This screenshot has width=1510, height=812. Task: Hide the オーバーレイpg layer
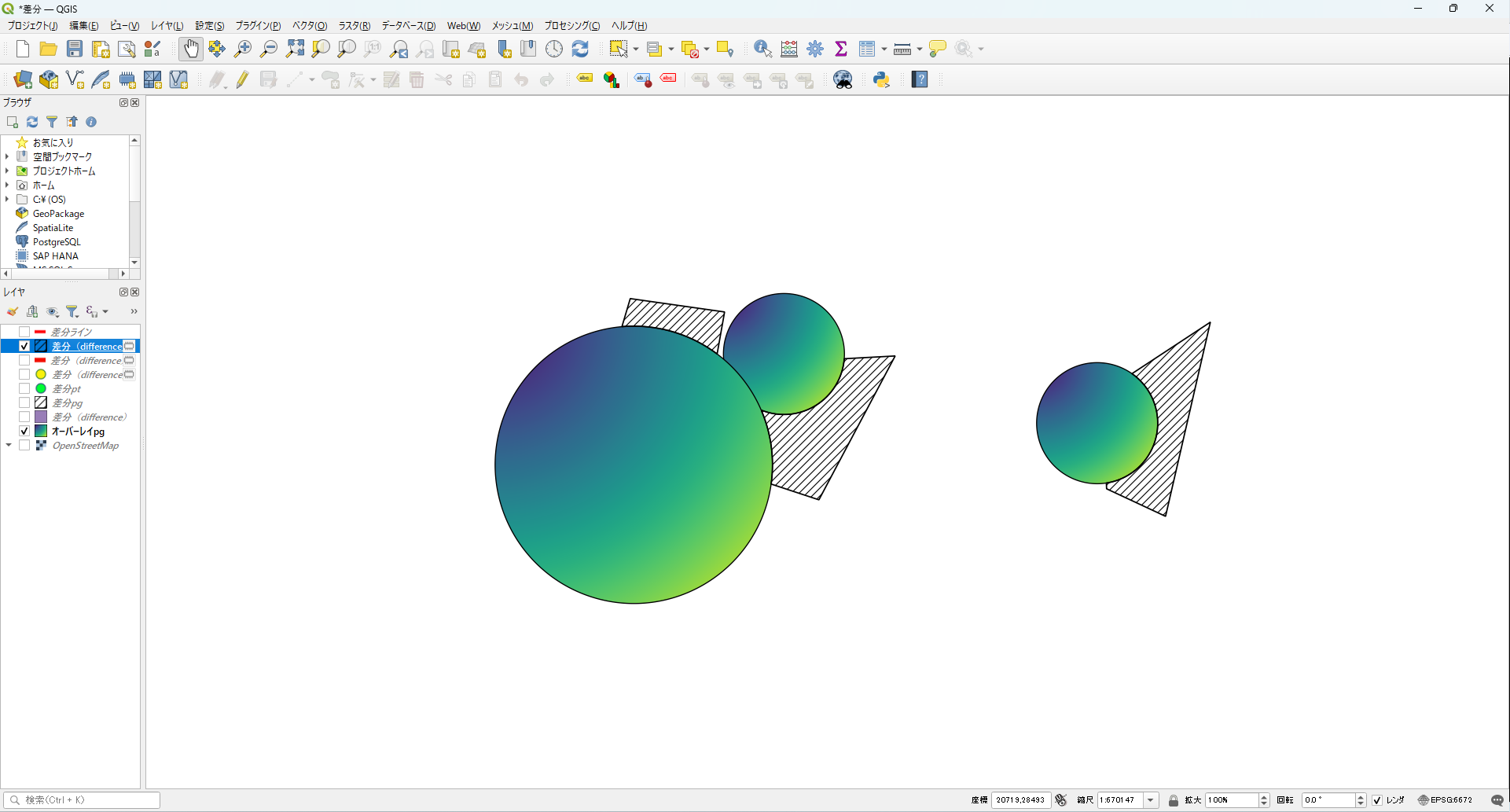(24, 432)
